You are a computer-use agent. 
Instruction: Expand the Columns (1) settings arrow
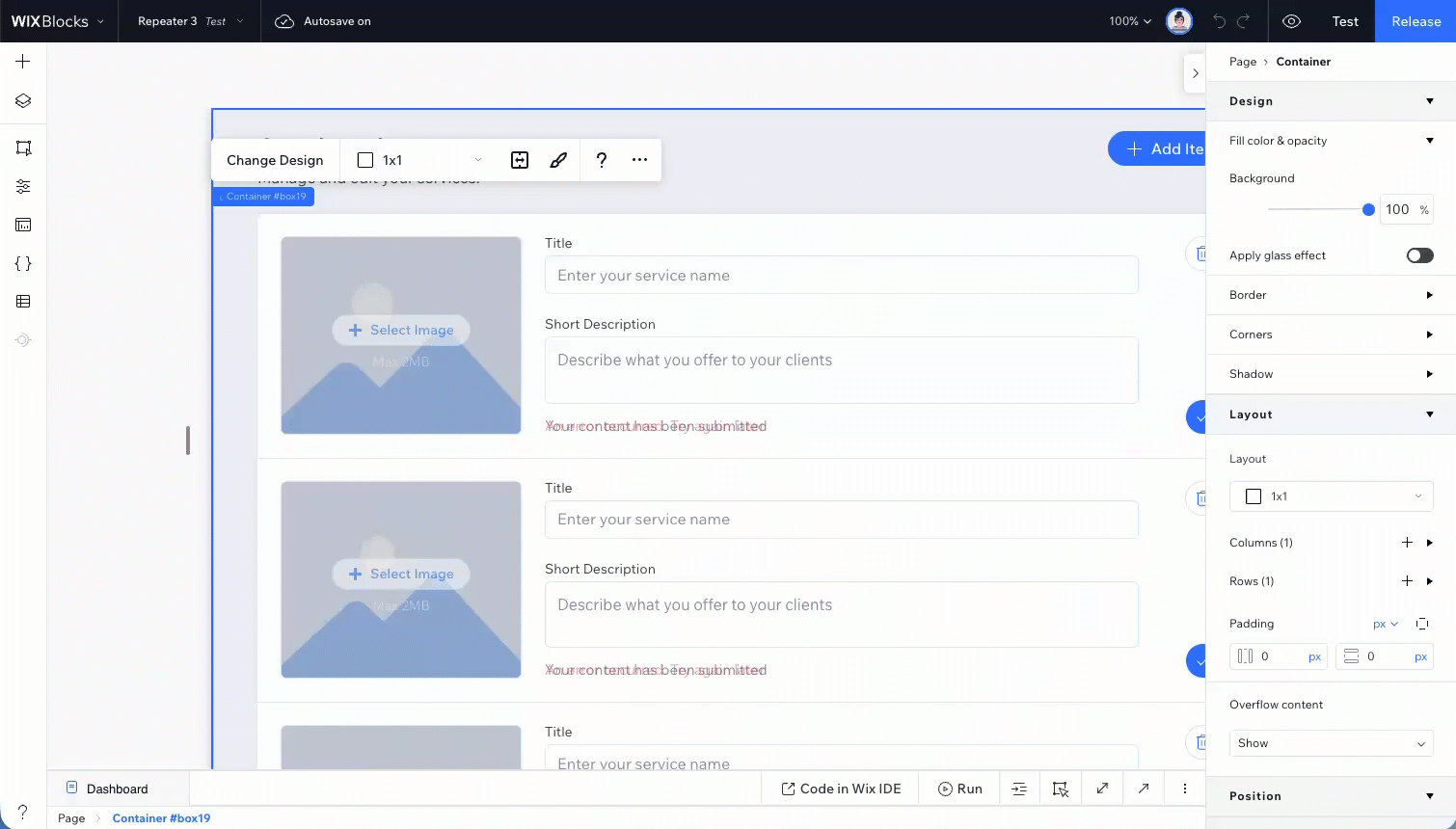[1429, 543]
